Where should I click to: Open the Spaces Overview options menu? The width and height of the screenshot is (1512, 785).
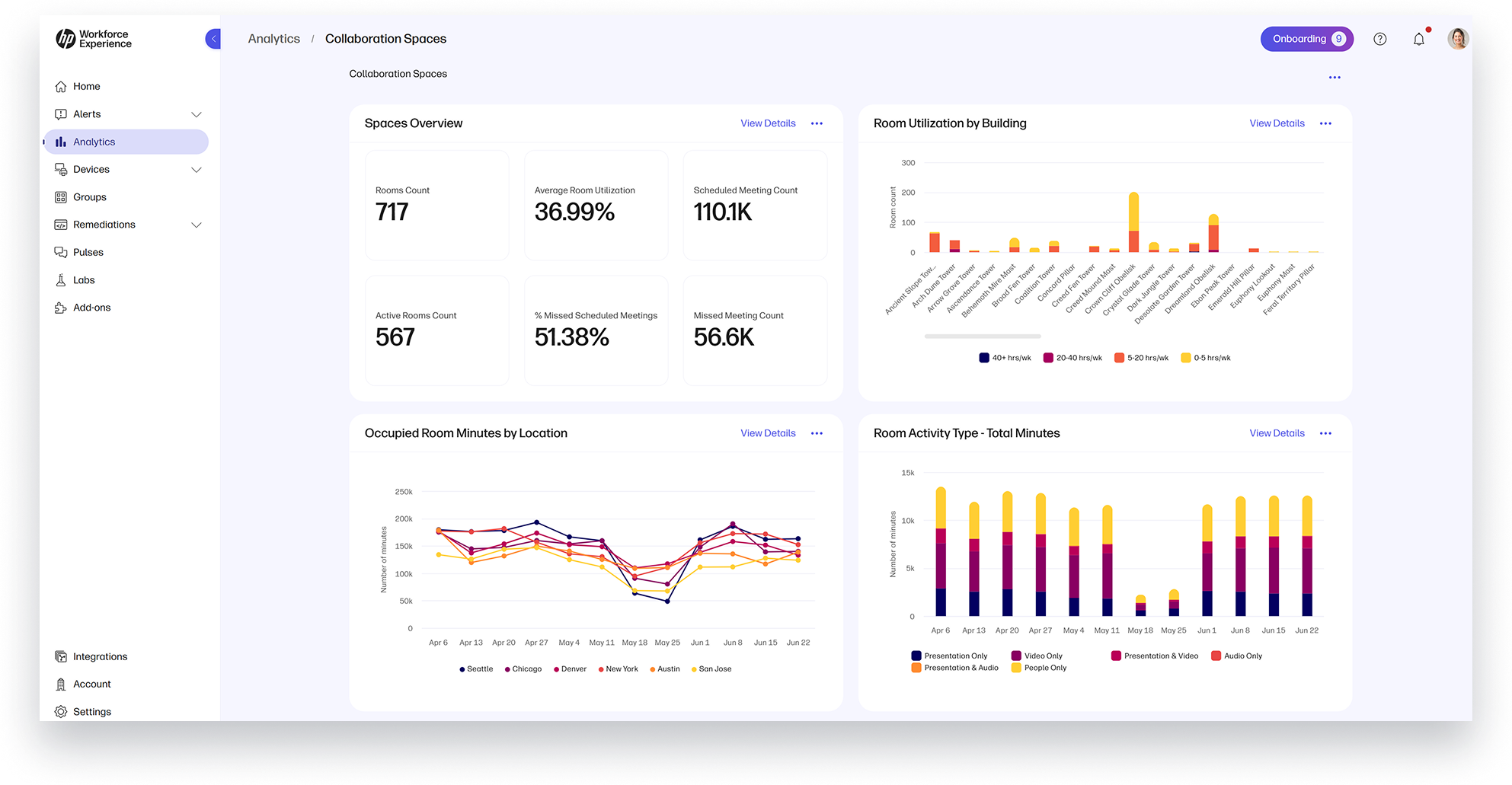click(x=817, y=123)
